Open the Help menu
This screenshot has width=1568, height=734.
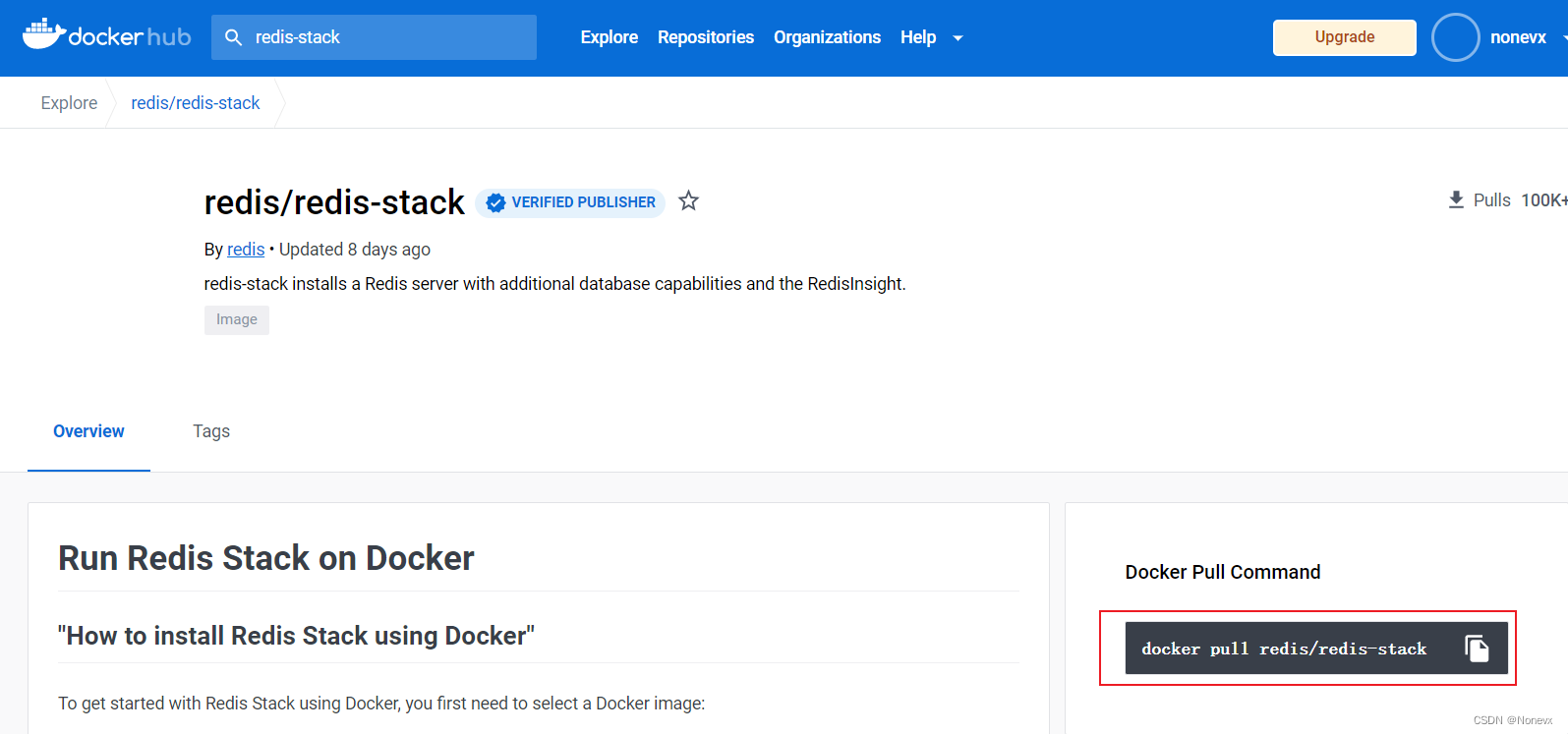point(918,37)
